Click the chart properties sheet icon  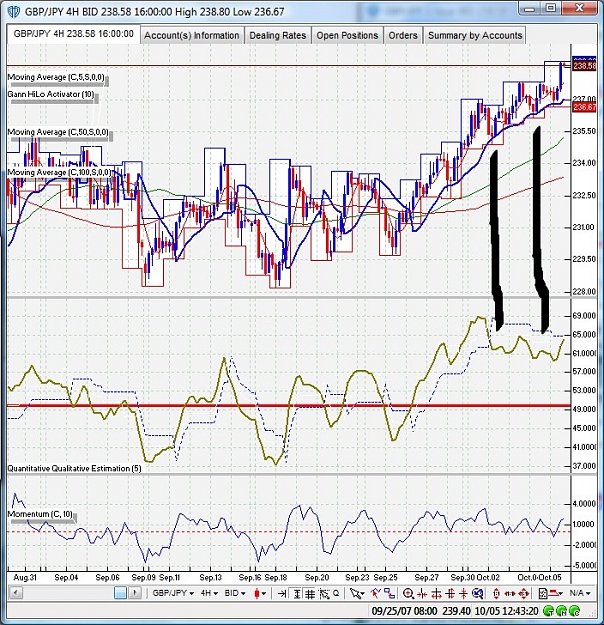tap(543, 594)
